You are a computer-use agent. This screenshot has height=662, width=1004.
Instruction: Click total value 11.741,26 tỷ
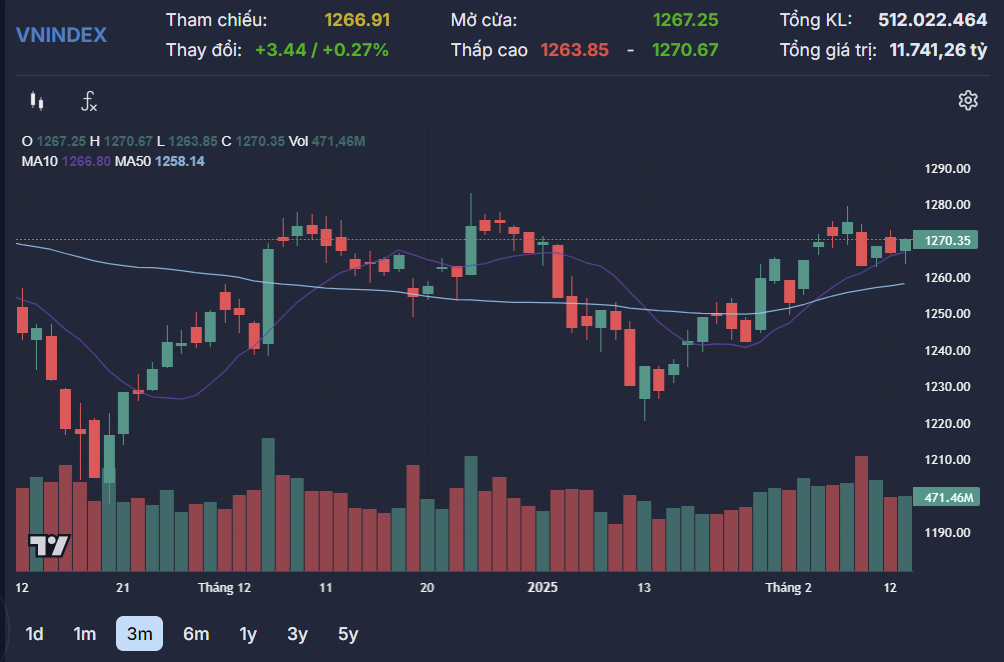point(938,50)
